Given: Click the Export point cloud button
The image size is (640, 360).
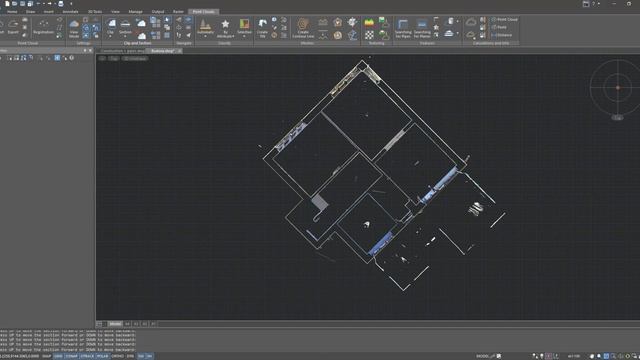Looking at the screenshot, I should (x=13, y=27).
